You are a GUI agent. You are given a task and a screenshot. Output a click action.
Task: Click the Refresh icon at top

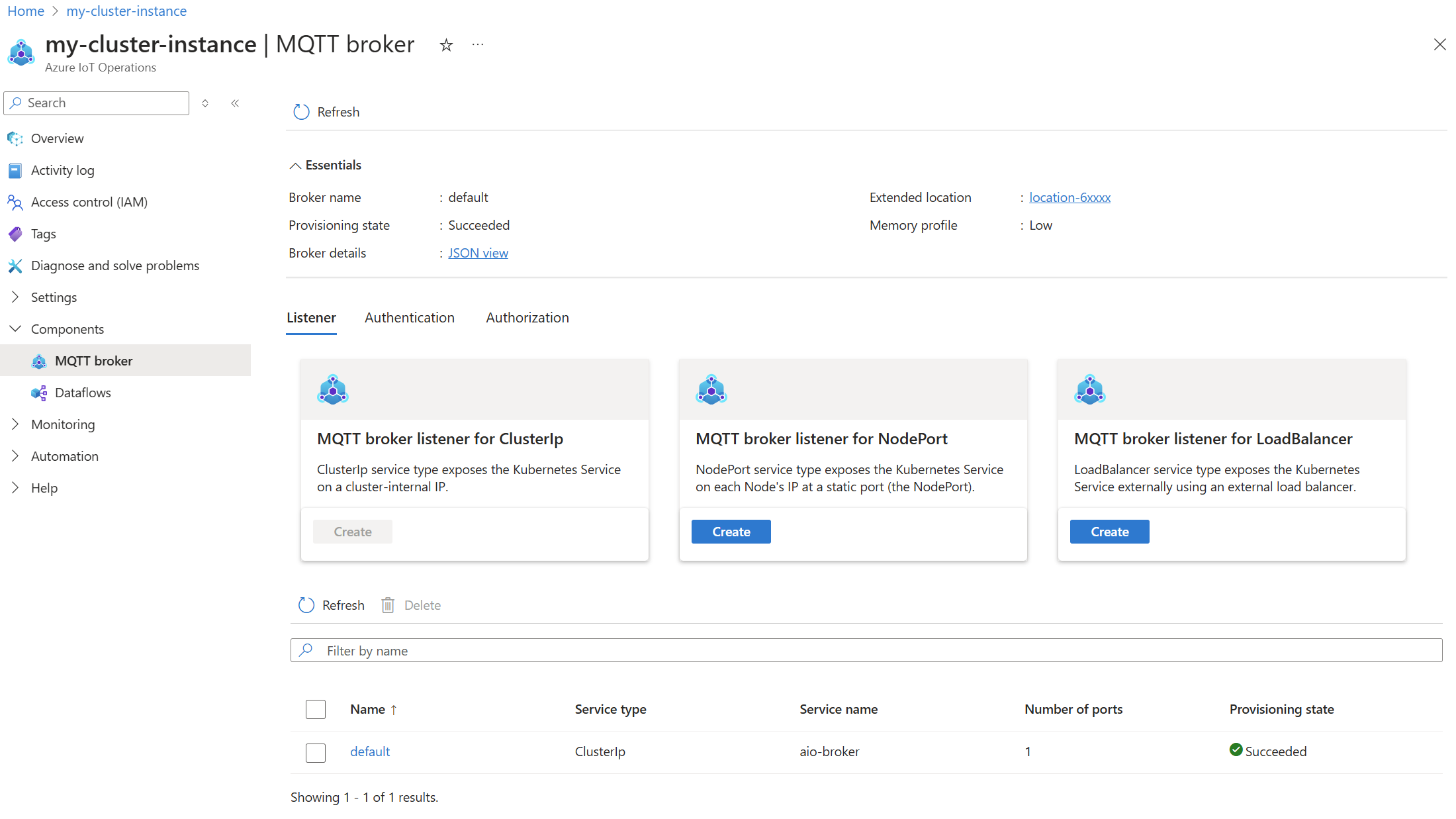[300, 112]
